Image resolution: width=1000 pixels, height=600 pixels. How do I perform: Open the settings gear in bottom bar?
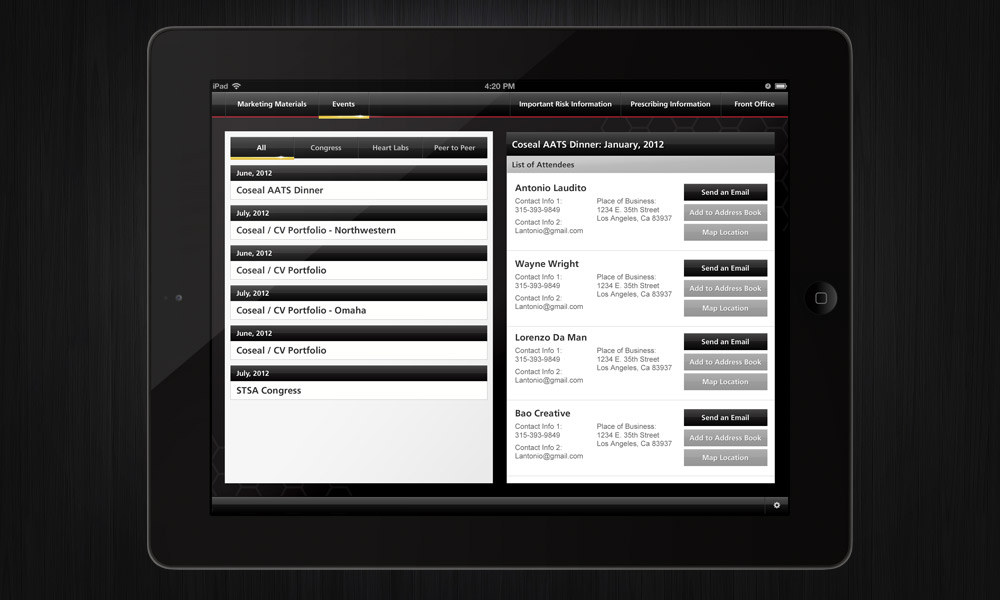776,505
